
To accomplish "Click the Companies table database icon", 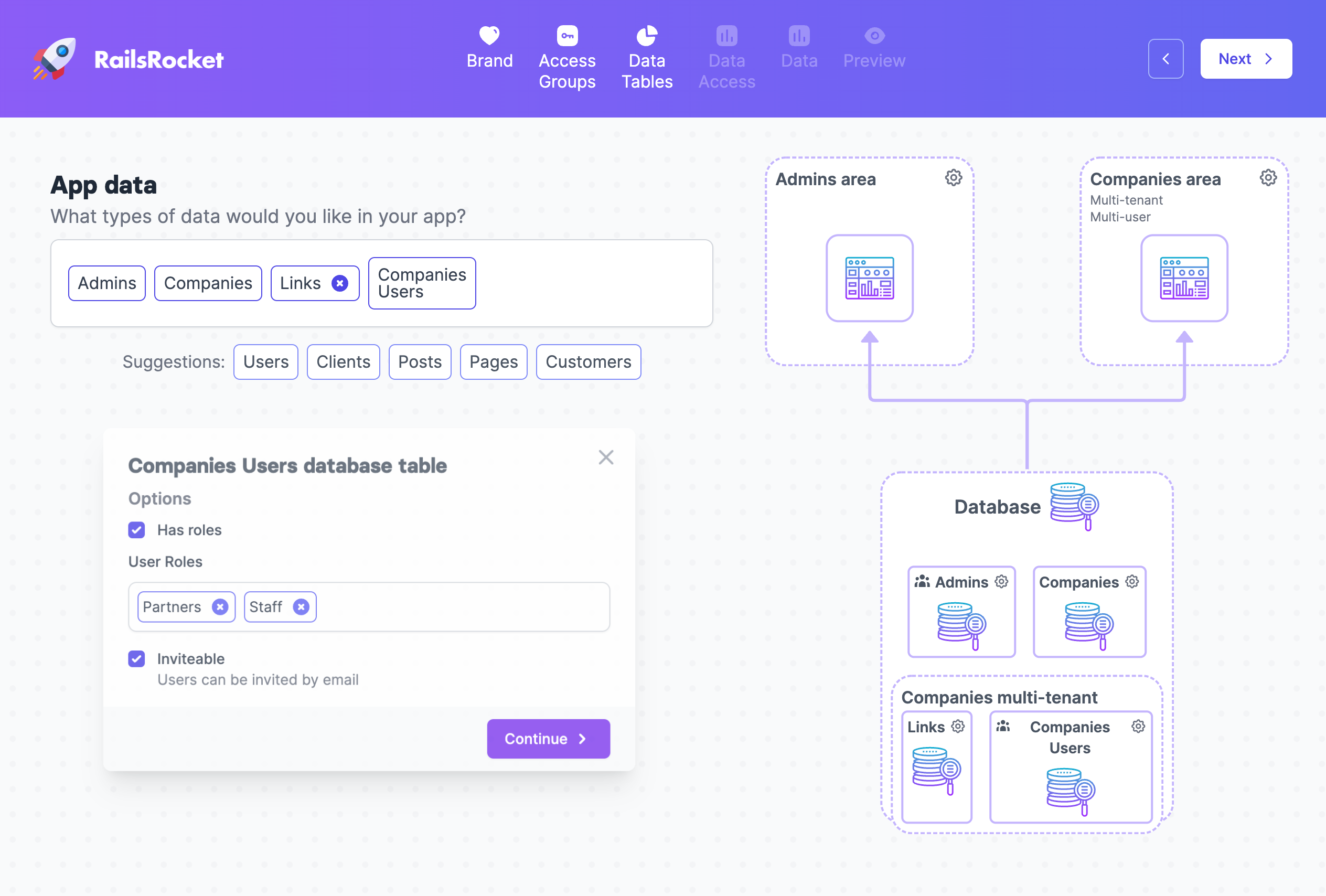I will (x=1089, y=626).
